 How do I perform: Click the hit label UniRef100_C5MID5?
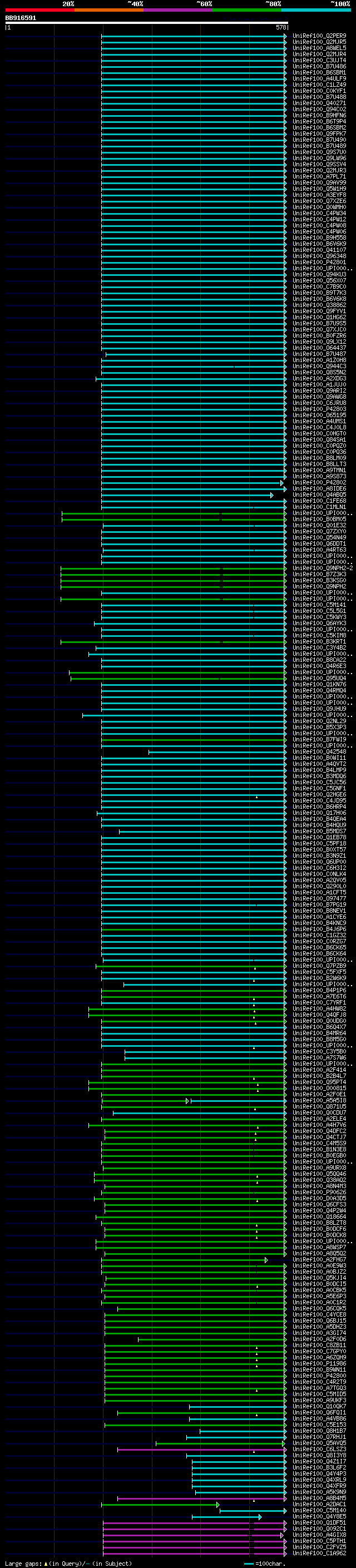[319, 1394]
